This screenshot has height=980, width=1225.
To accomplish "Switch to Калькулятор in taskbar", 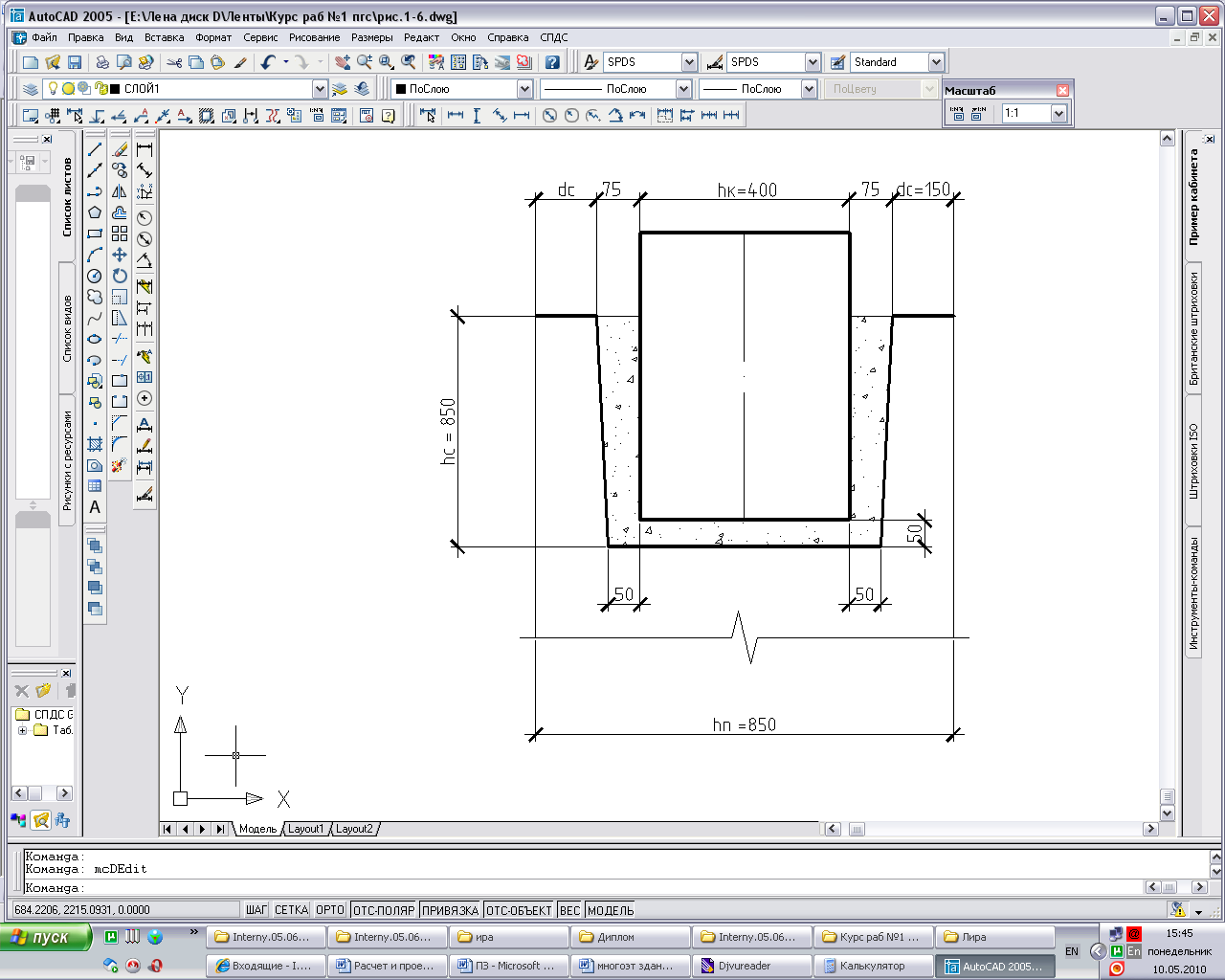I will 873,966.
